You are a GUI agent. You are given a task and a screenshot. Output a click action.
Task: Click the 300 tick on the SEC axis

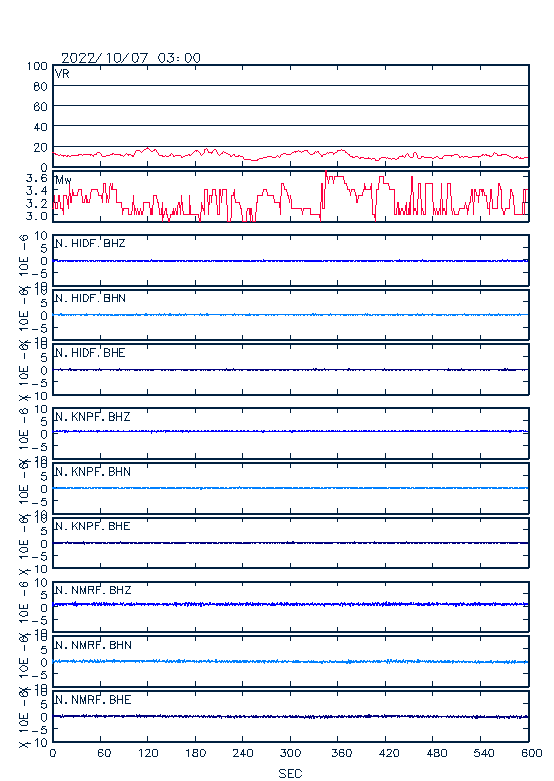pos(290,753)
